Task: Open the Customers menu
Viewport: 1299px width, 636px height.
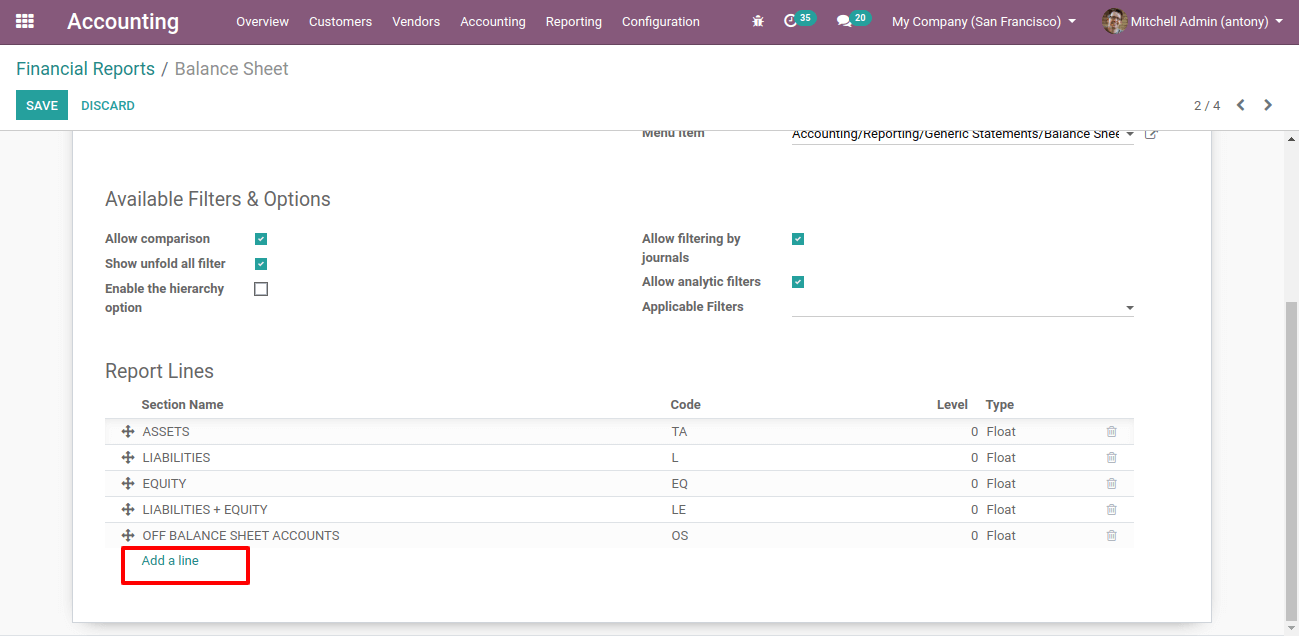Action: [x=340, y=21]
